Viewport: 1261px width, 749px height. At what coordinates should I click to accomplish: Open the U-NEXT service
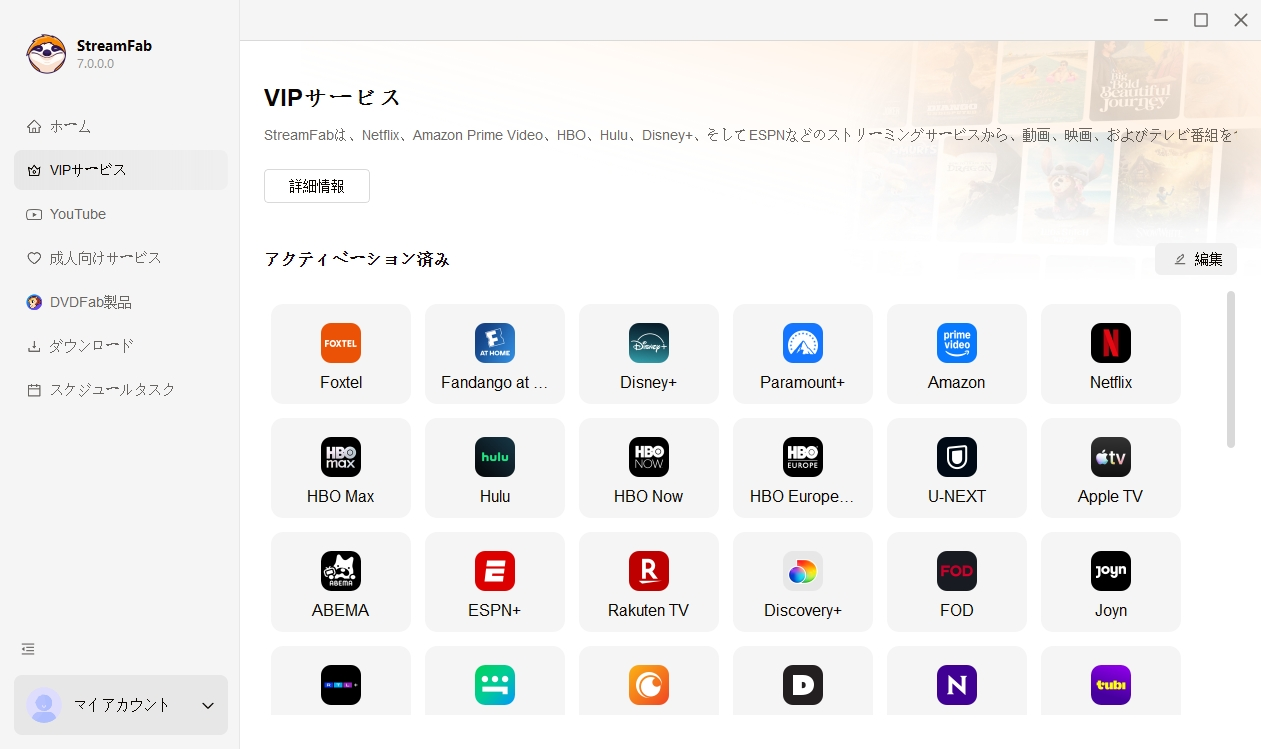[956, 467]
